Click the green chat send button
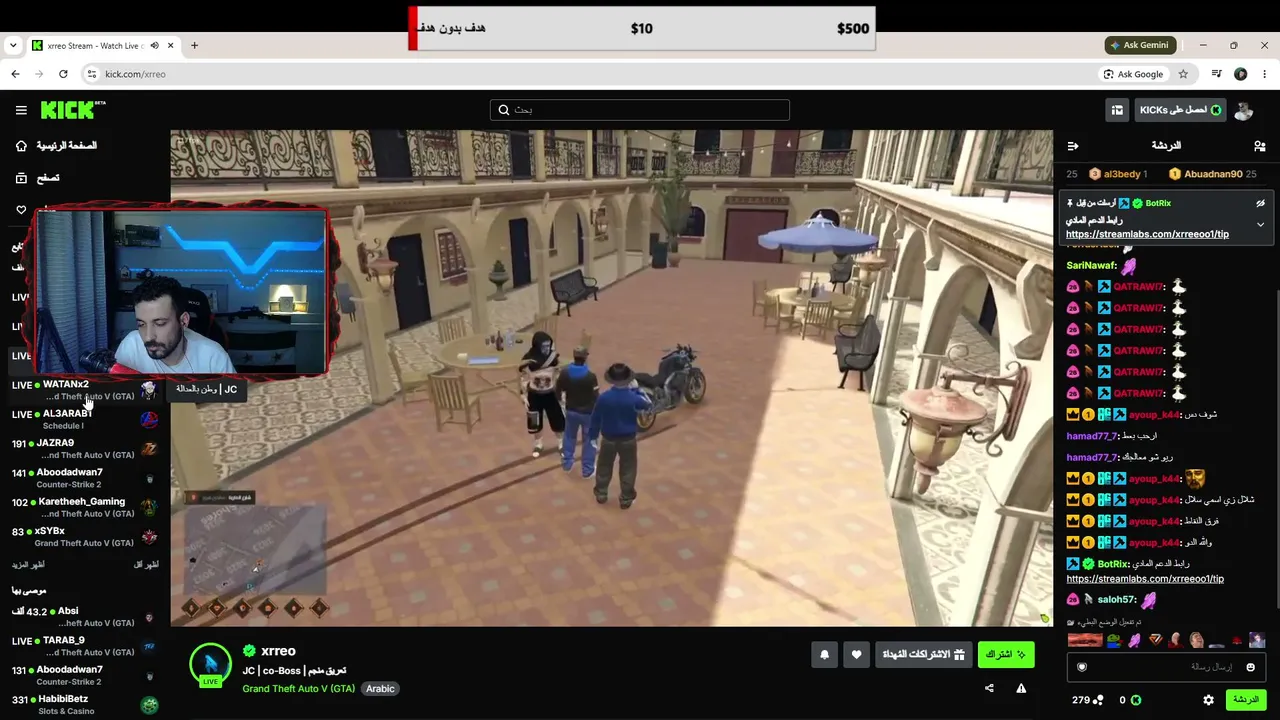Screen dimensions: 1280x720 (1246, 700)
